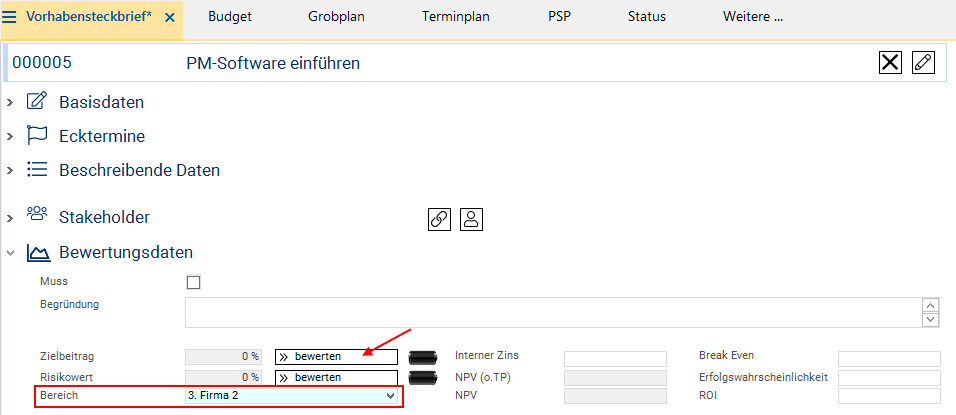Click bewerten button for Risikowert
Screen dimensions: 956x415
coord(336,378)
